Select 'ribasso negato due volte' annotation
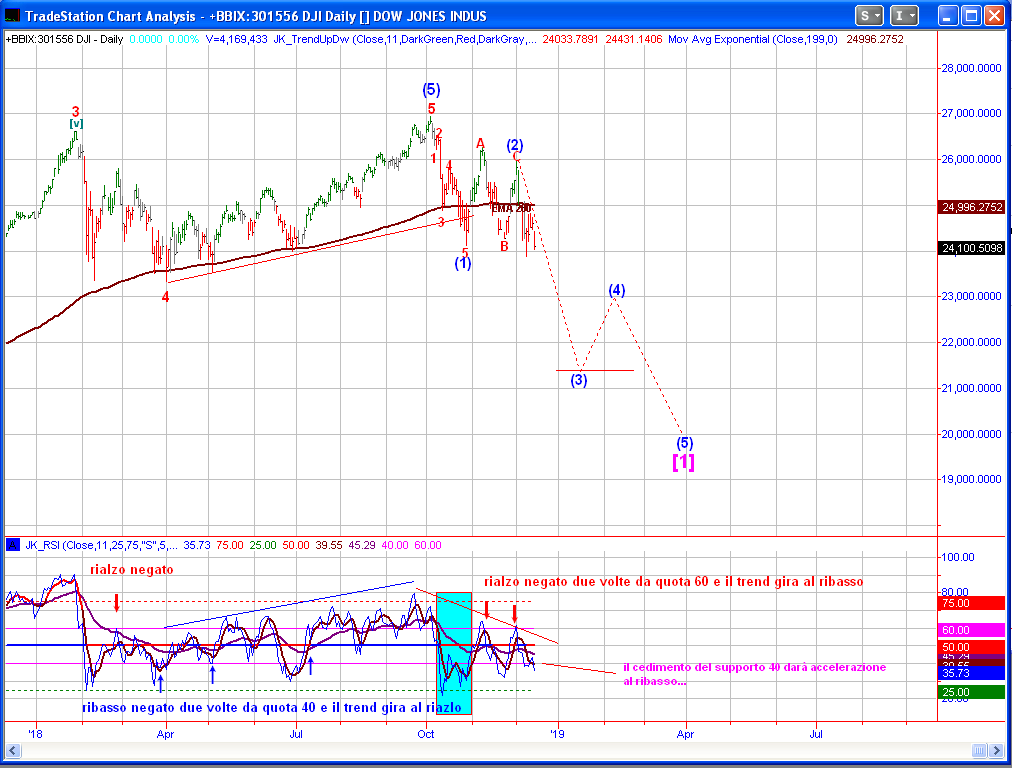This screenshot has width=1012, height=768. coord(272,707)
